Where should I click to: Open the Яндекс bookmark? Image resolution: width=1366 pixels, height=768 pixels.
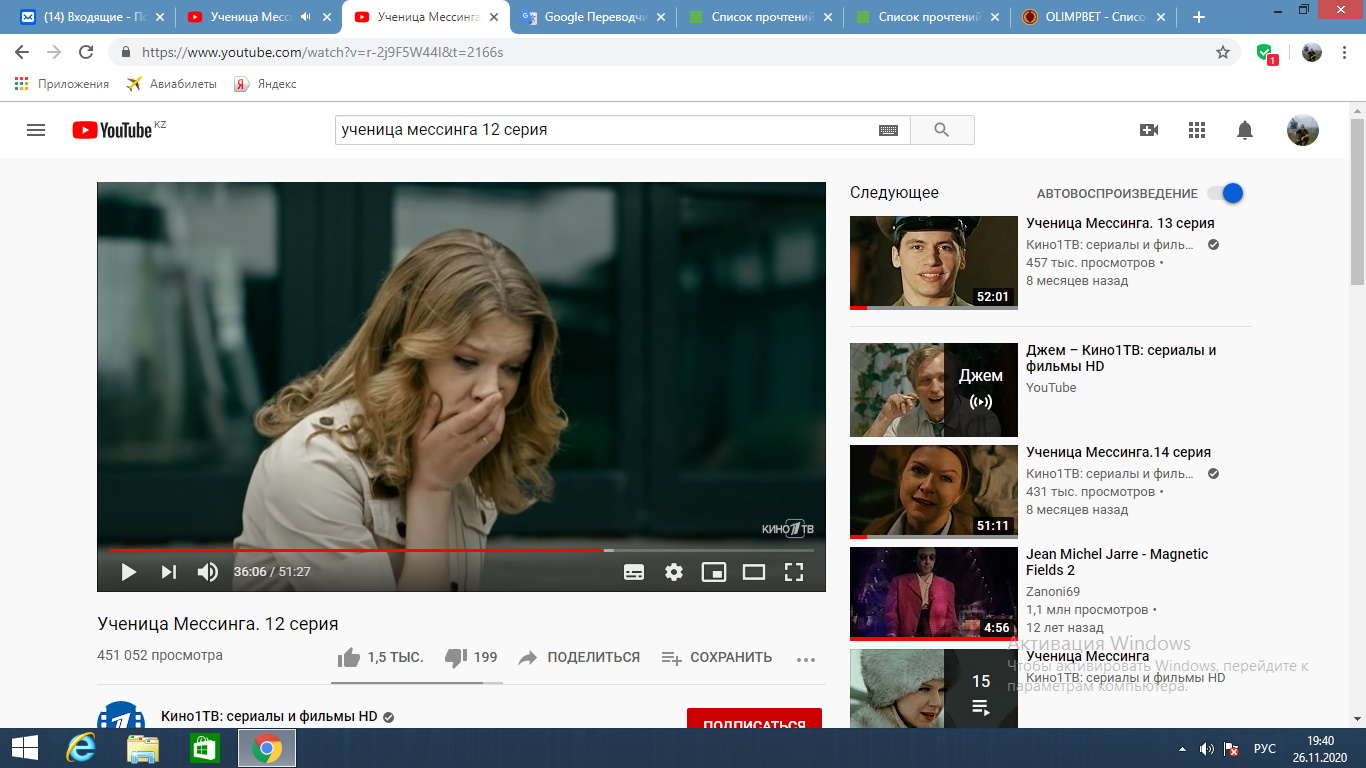(265, 84)
